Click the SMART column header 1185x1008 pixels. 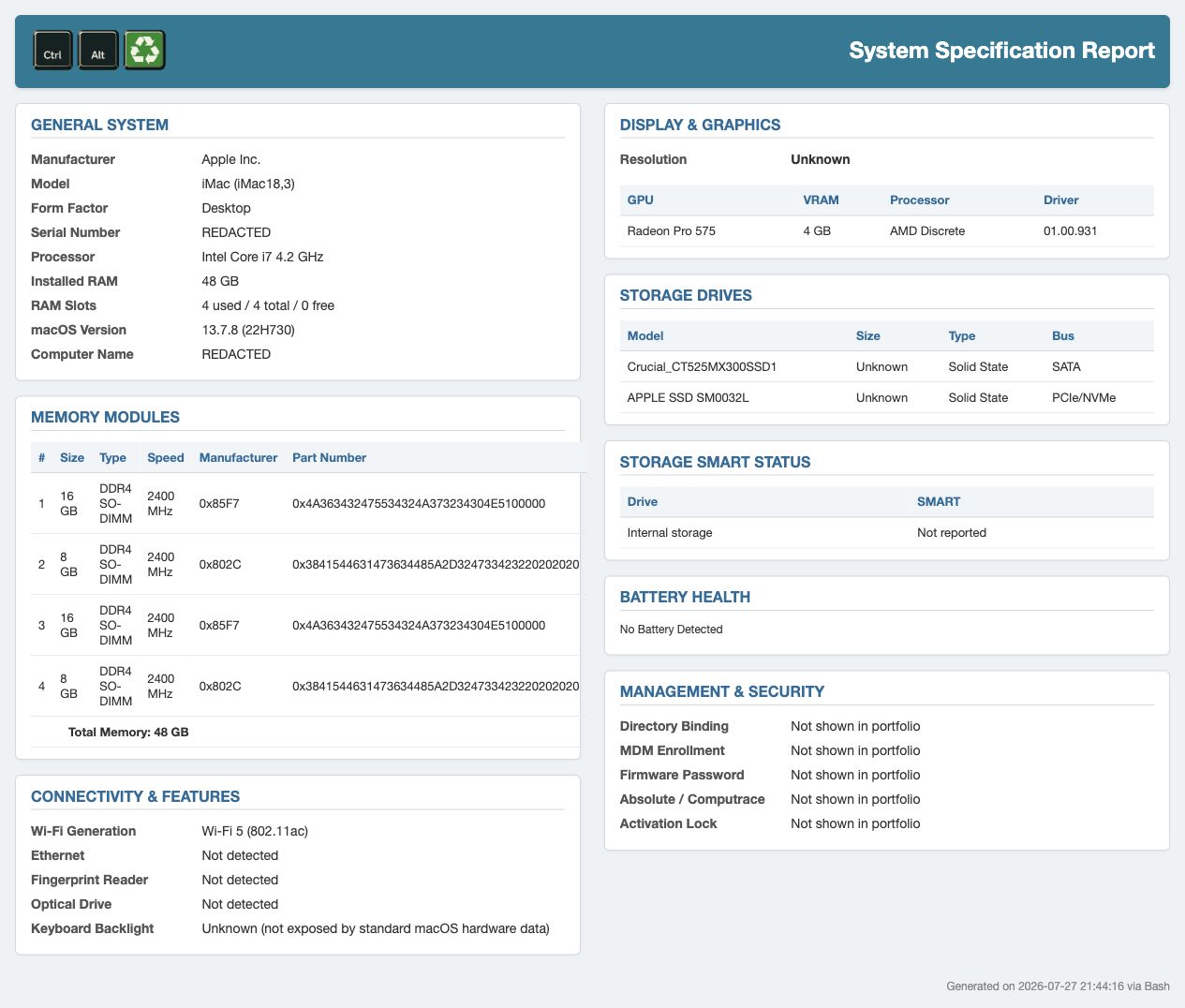click(x=939, y=501)
